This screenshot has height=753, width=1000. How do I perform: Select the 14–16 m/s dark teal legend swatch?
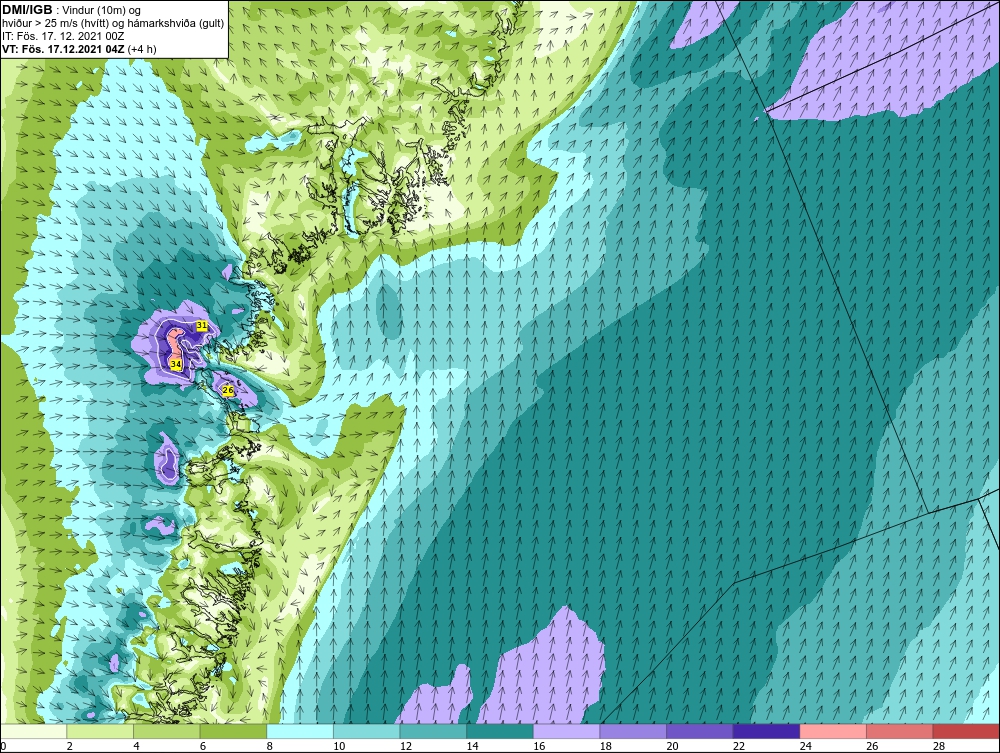coord(499,731)
